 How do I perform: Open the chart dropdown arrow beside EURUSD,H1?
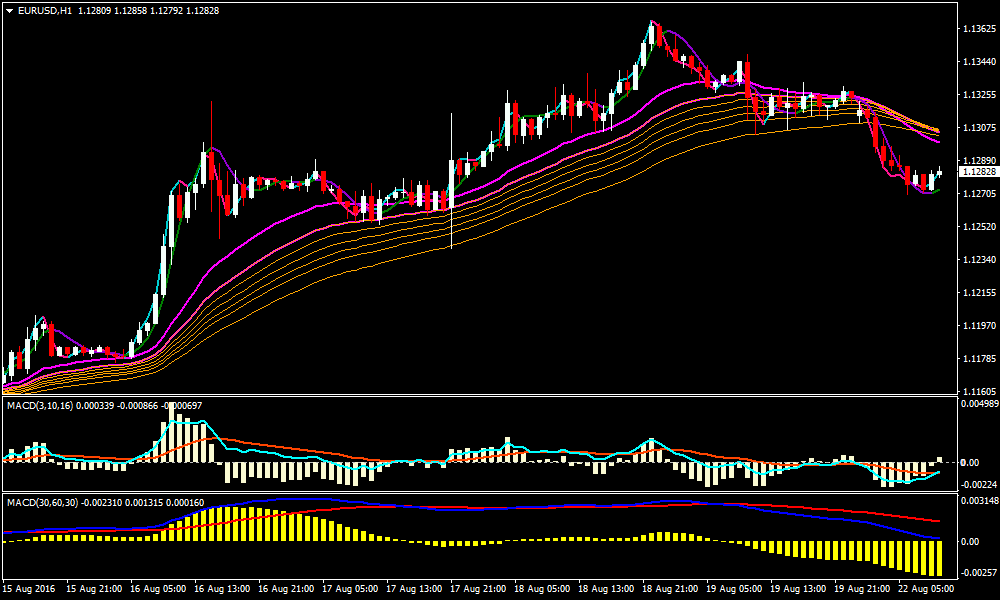point(9,10)
